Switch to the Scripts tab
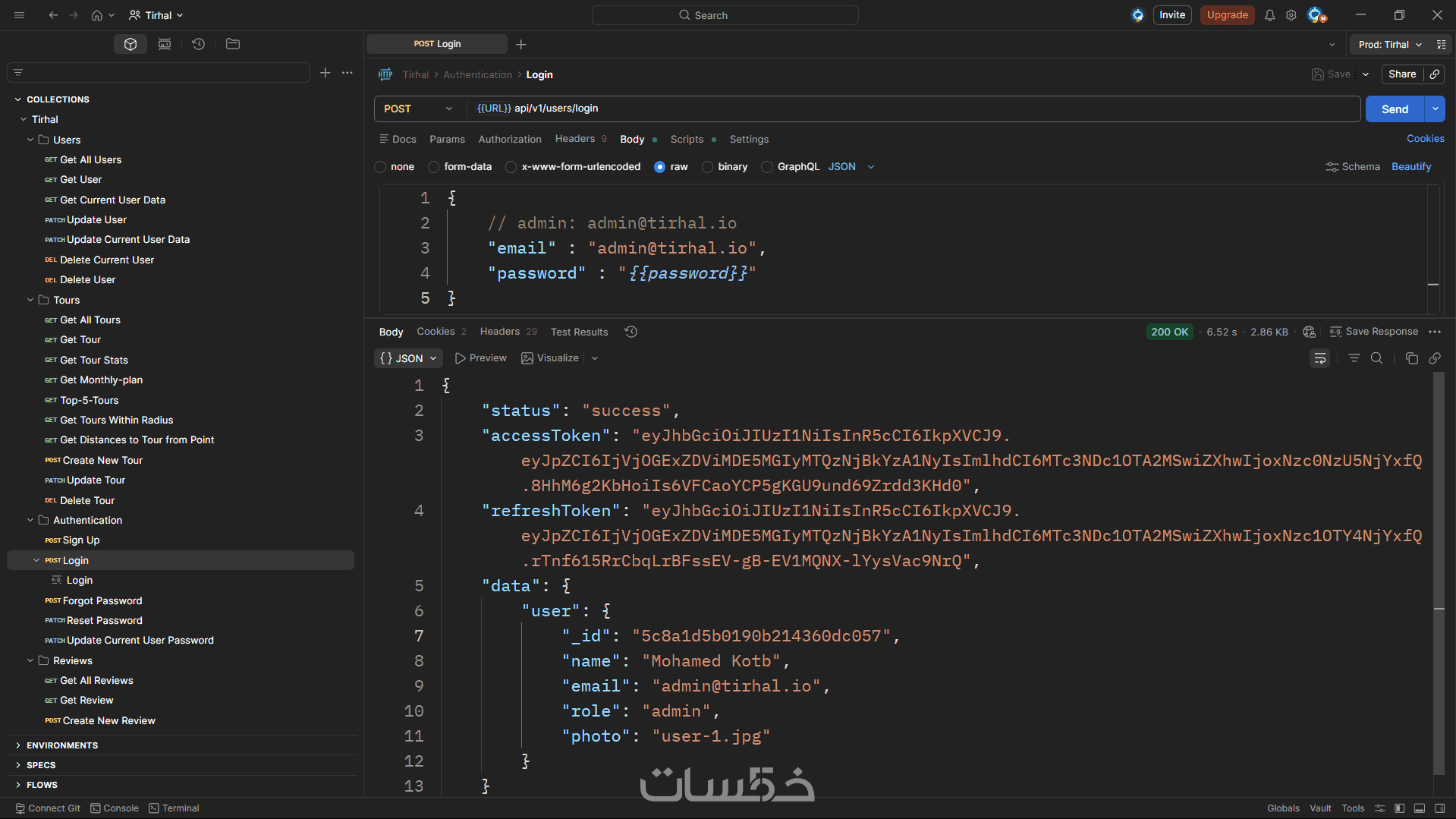Image resolution: width=1456 pixels, height=819 pixels. pyautogui.click(x=693, y=140)
